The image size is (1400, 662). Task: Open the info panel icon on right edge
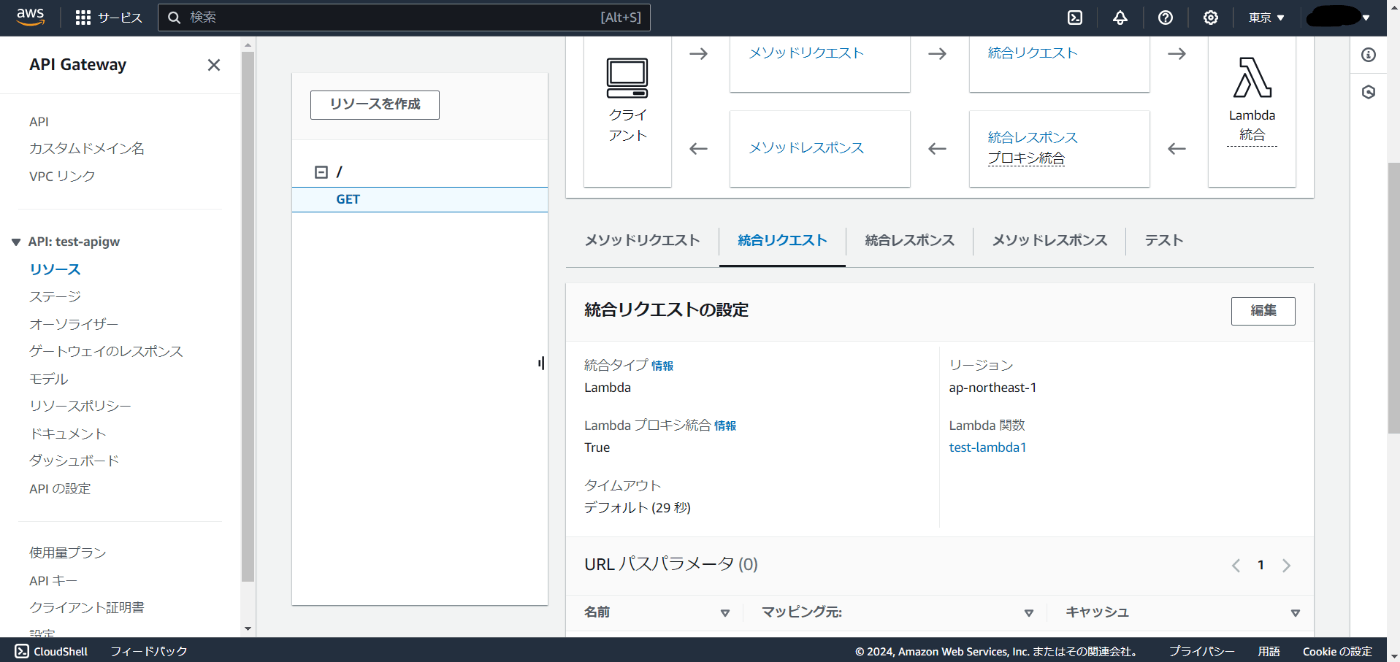point(1369,55)
